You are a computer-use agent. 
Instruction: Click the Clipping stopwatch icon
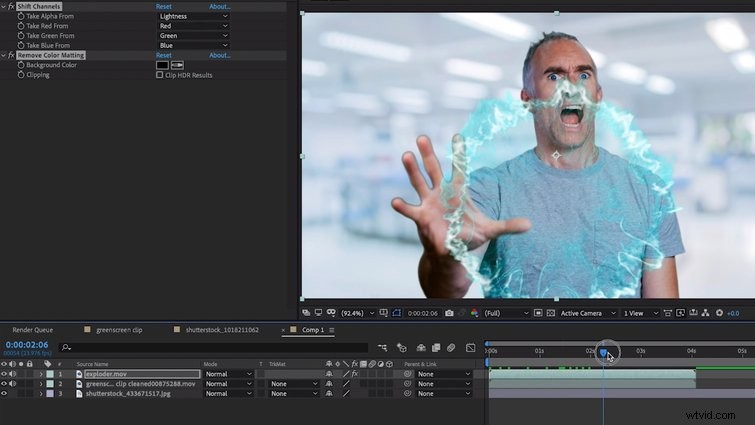(21, 75)
